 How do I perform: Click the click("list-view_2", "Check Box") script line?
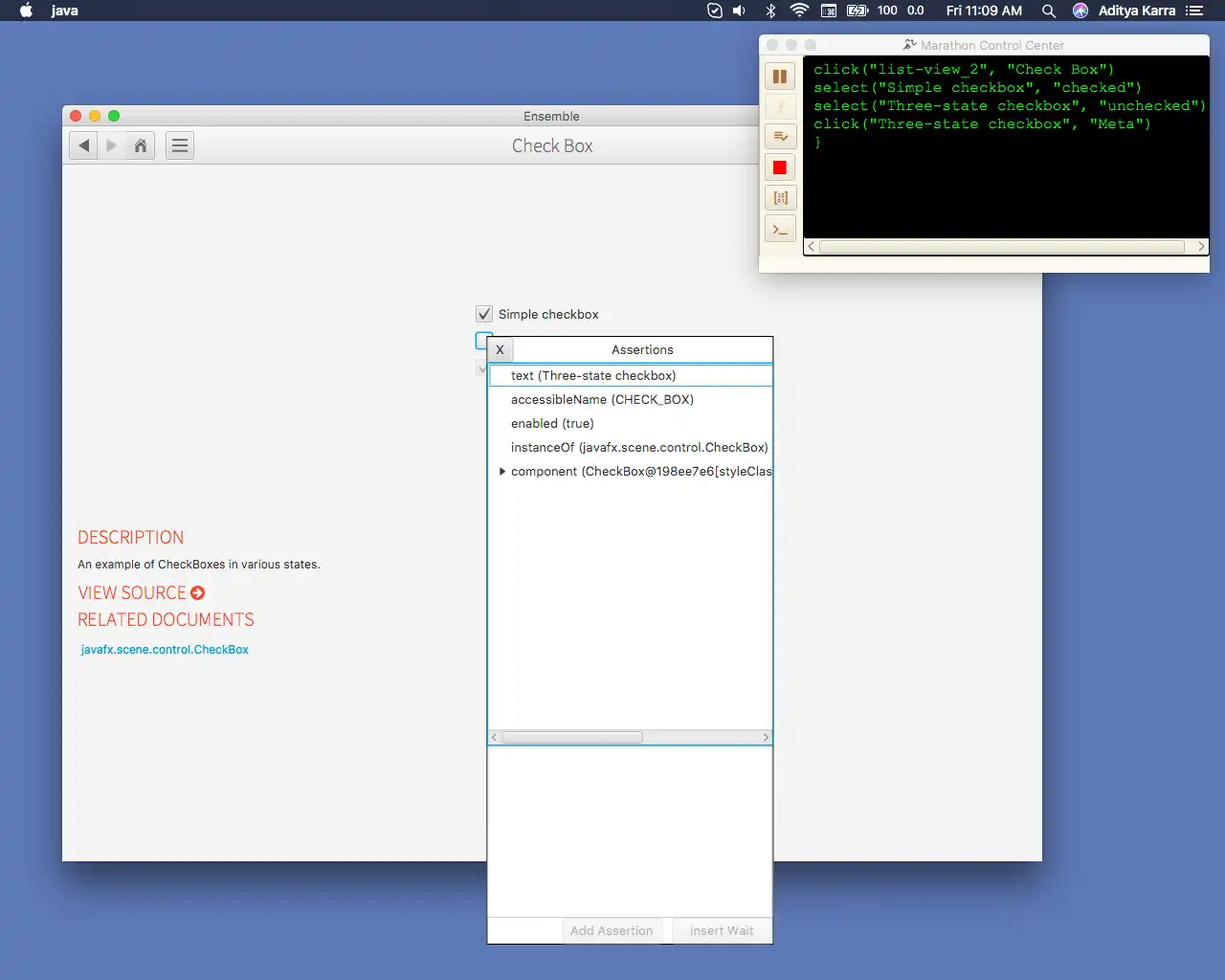coord(964,69)
